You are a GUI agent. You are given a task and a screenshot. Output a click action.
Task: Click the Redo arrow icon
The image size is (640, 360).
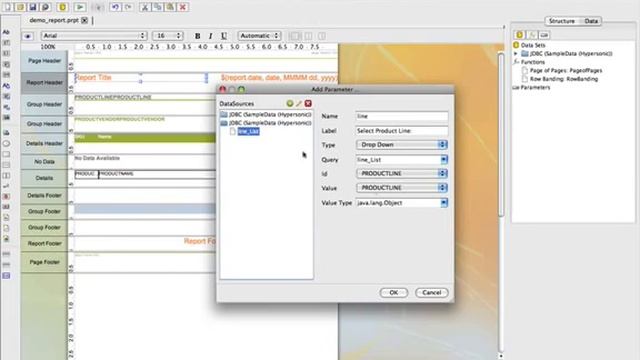(x=128, y=7)
